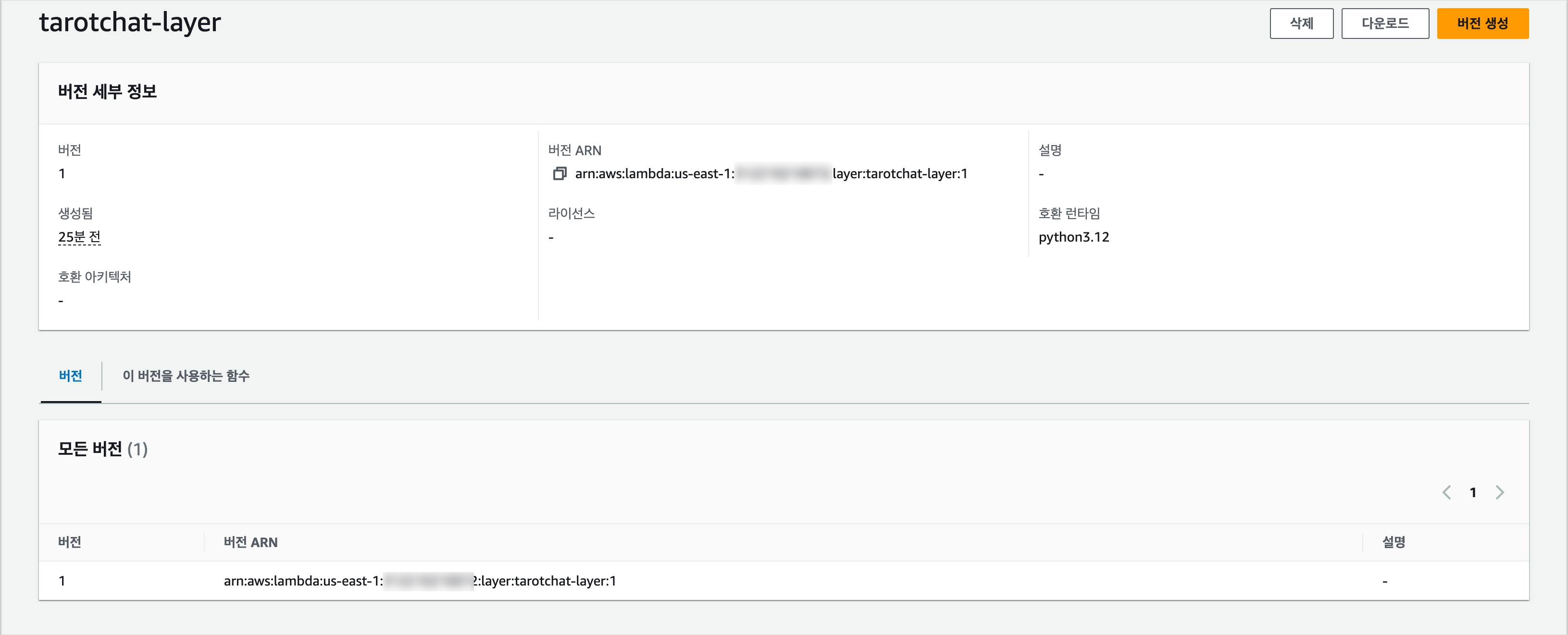The width and height of the screenshot is (1568, 635).
Task: Click the 버전 ARN column header
Action: [250, 542]
